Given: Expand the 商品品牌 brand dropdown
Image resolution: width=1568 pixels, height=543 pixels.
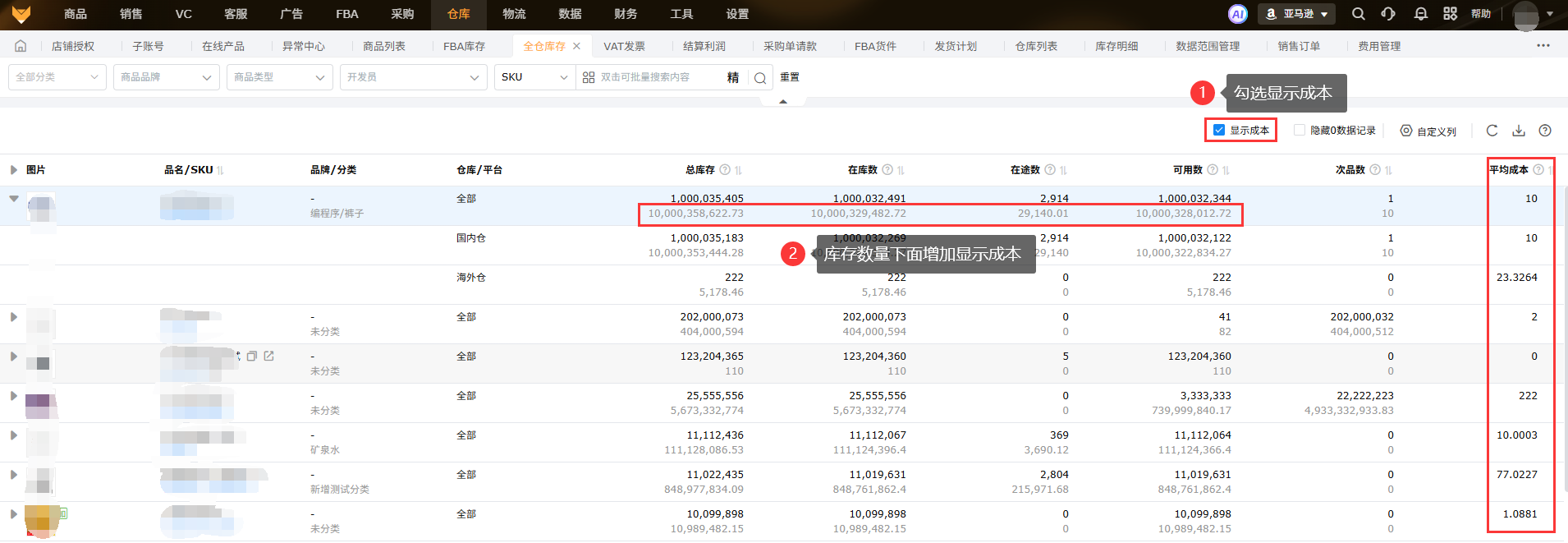Looking at the screenshot, I should pos(166,77).
